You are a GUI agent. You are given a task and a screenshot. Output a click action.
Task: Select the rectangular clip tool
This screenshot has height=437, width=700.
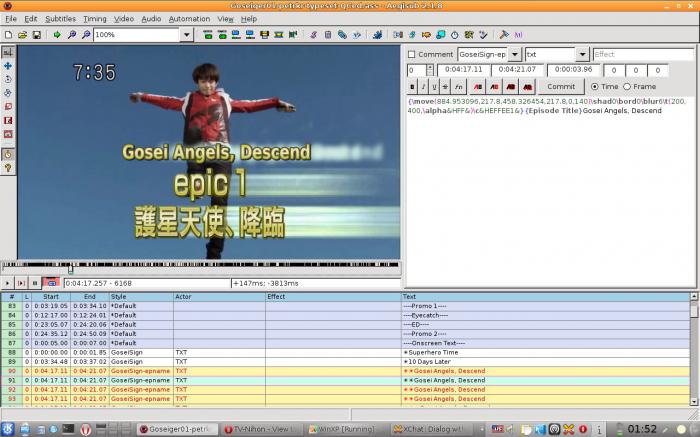(x=8, y=120)
